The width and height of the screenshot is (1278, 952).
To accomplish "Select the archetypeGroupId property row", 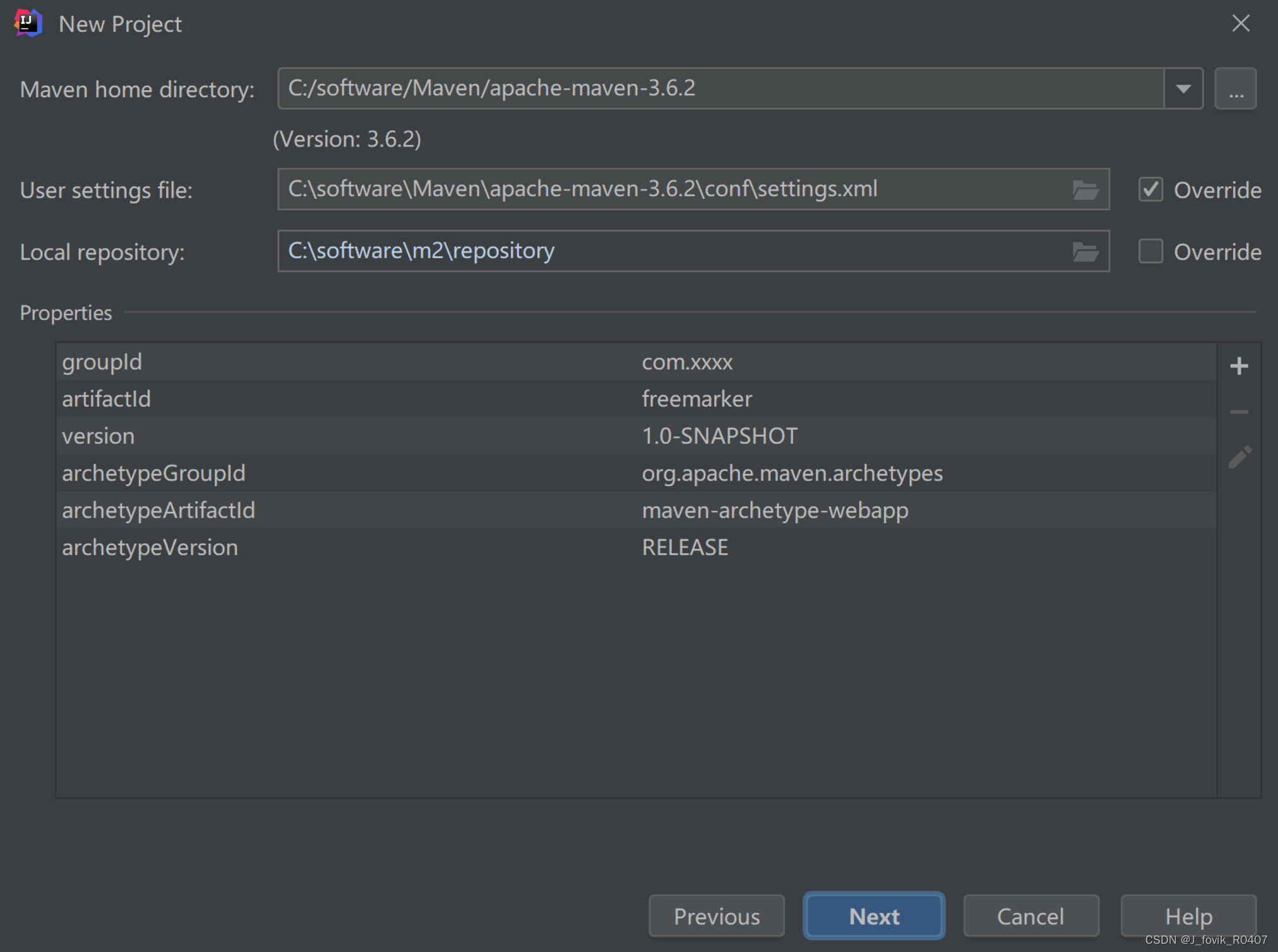I will click(x=636, y=473).
